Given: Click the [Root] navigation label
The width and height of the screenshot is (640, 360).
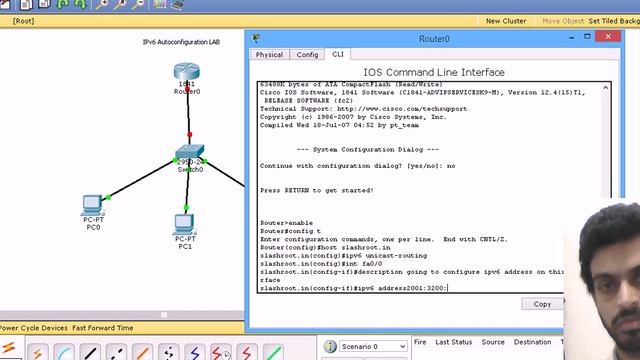Looking at the screenshot, I should tap(23, 21).
